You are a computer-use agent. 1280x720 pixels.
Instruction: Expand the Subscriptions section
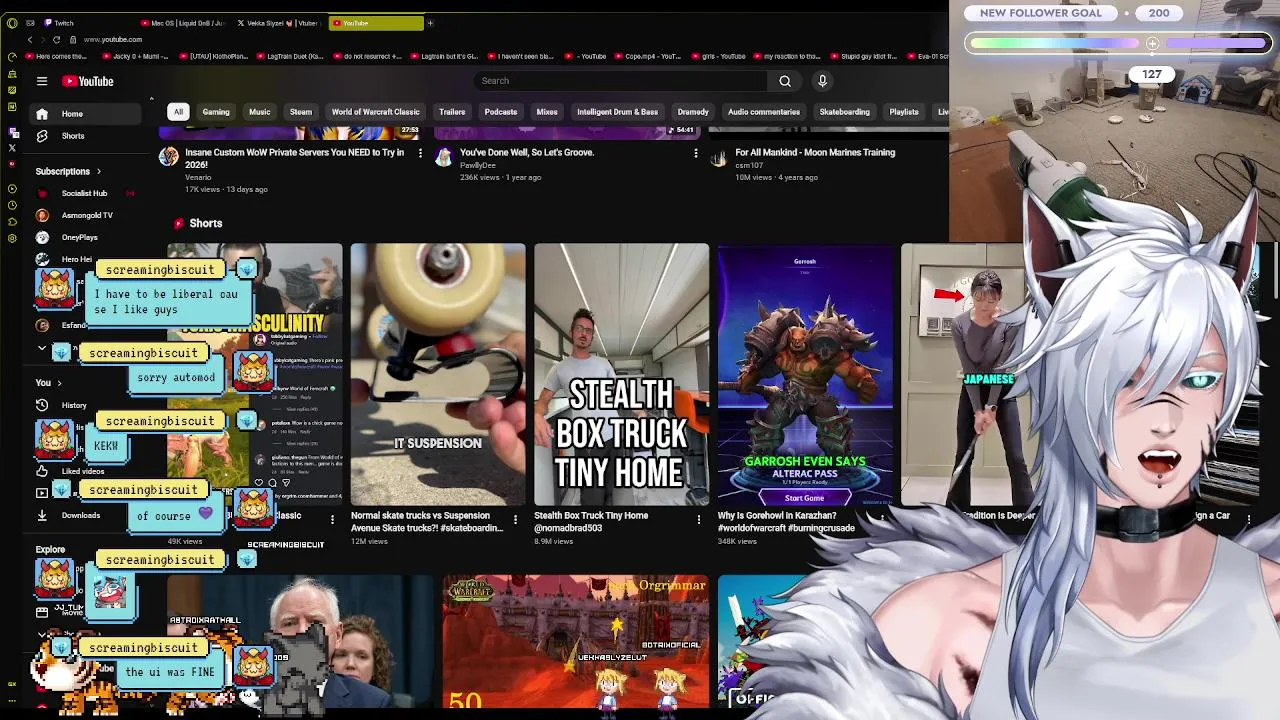tap(68, 171)
